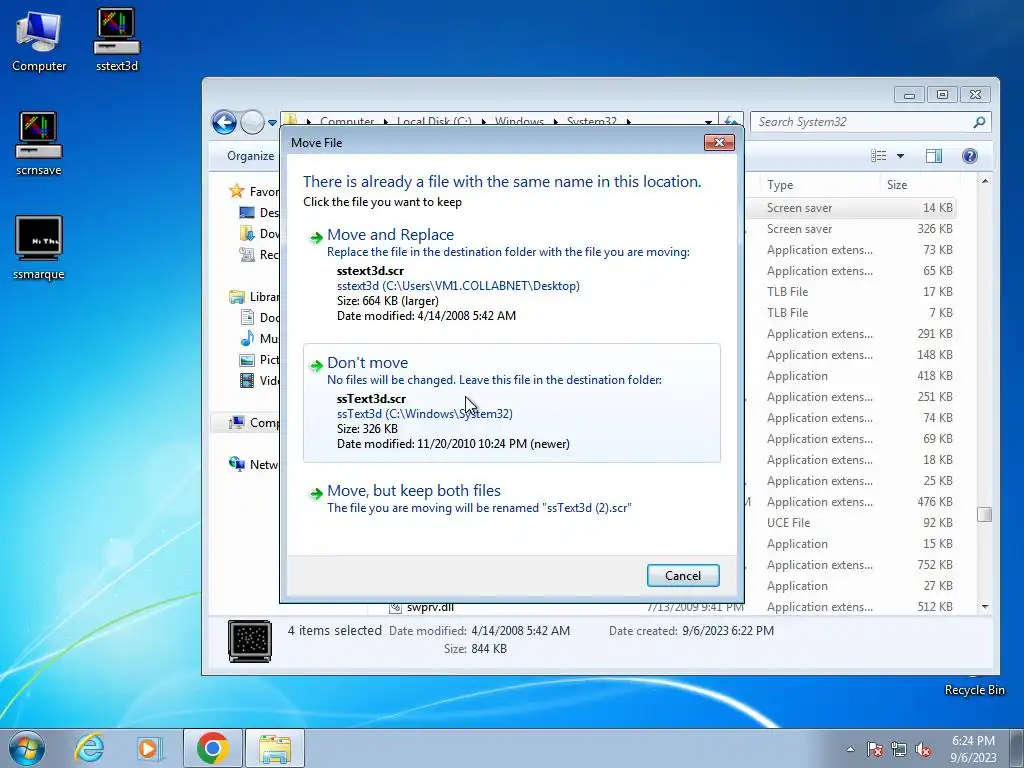Choose Move and Replace option

click(x=511, y=275)
